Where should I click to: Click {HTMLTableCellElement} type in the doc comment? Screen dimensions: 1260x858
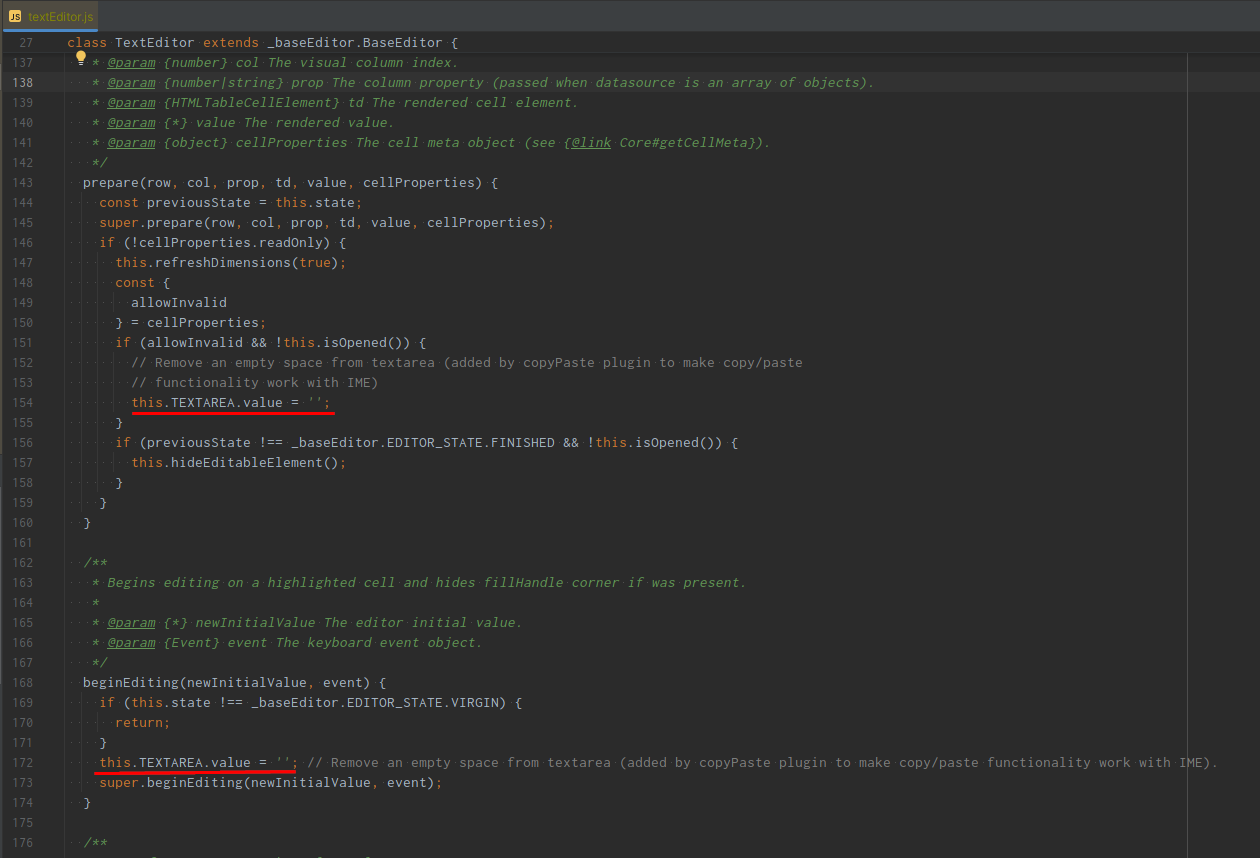(x=251, y=102)
